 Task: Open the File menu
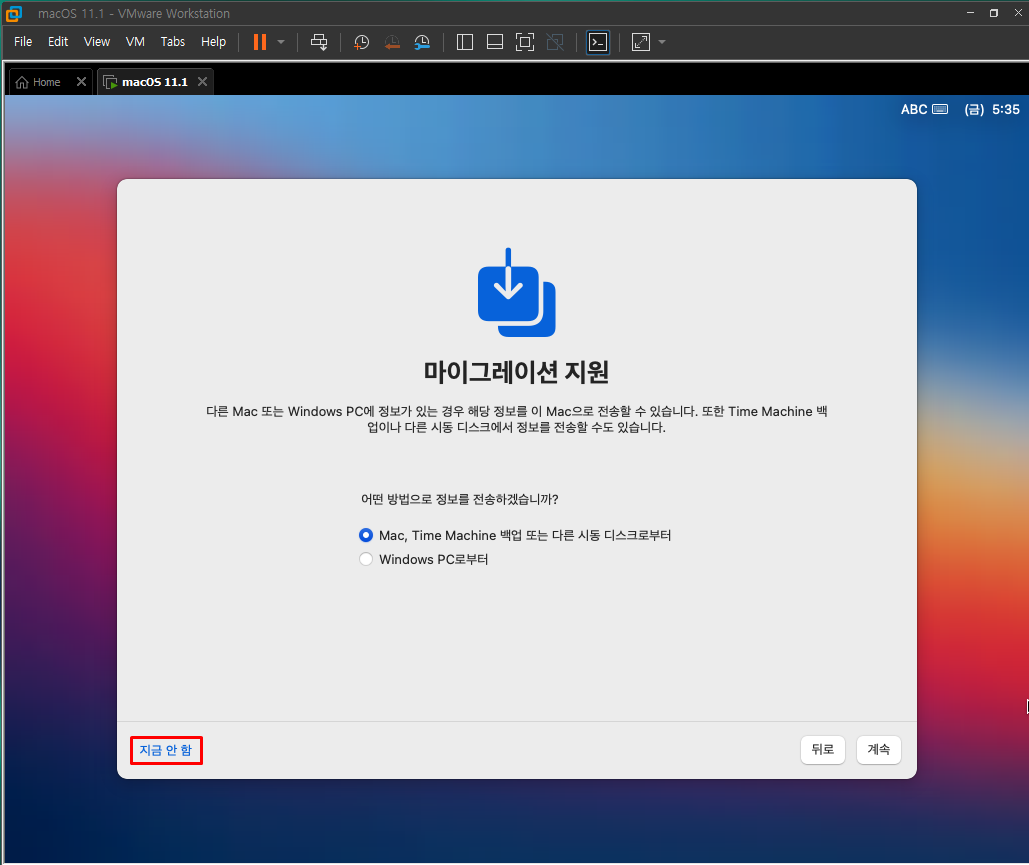pyautogui.click(x=23, y=41)
